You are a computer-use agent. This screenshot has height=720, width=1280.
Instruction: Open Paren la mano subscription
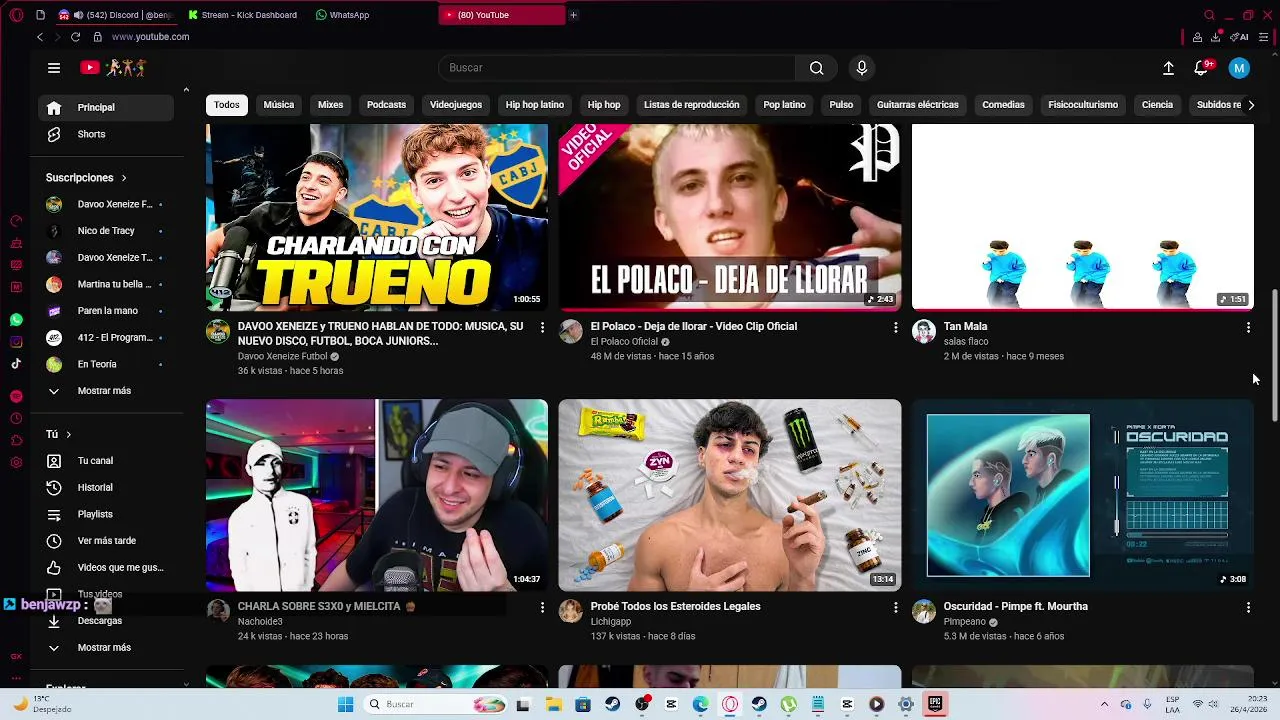104,311
